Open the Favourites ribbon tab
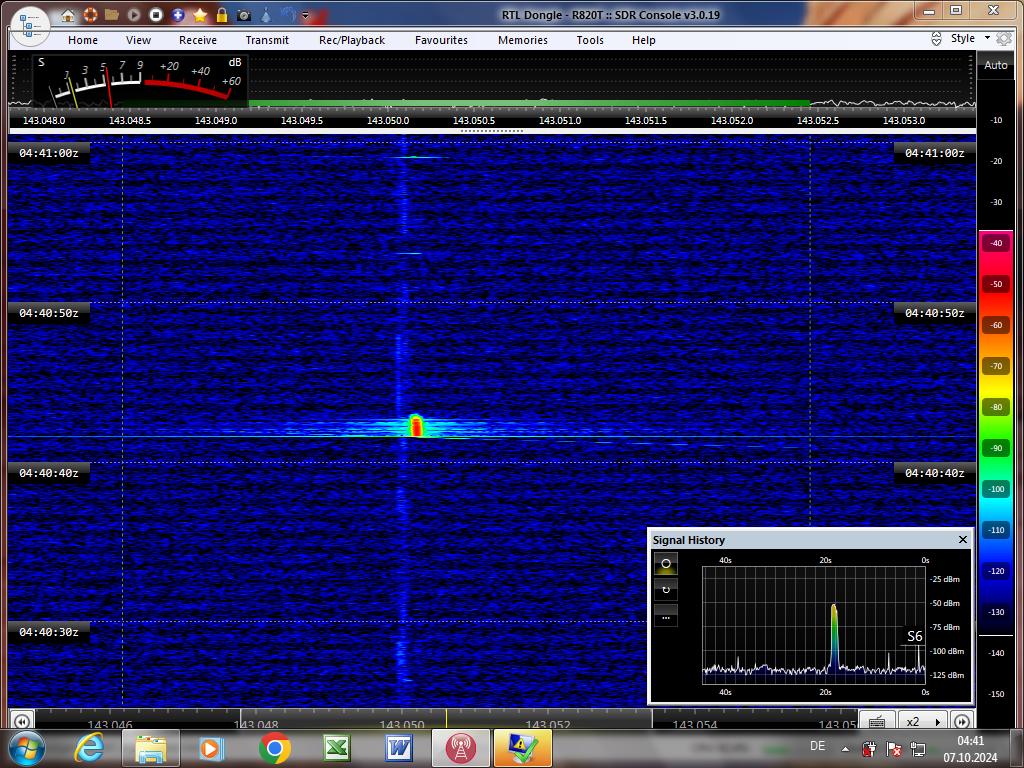Viewport: 1024px width, 768px height. [x=441, y=40]
